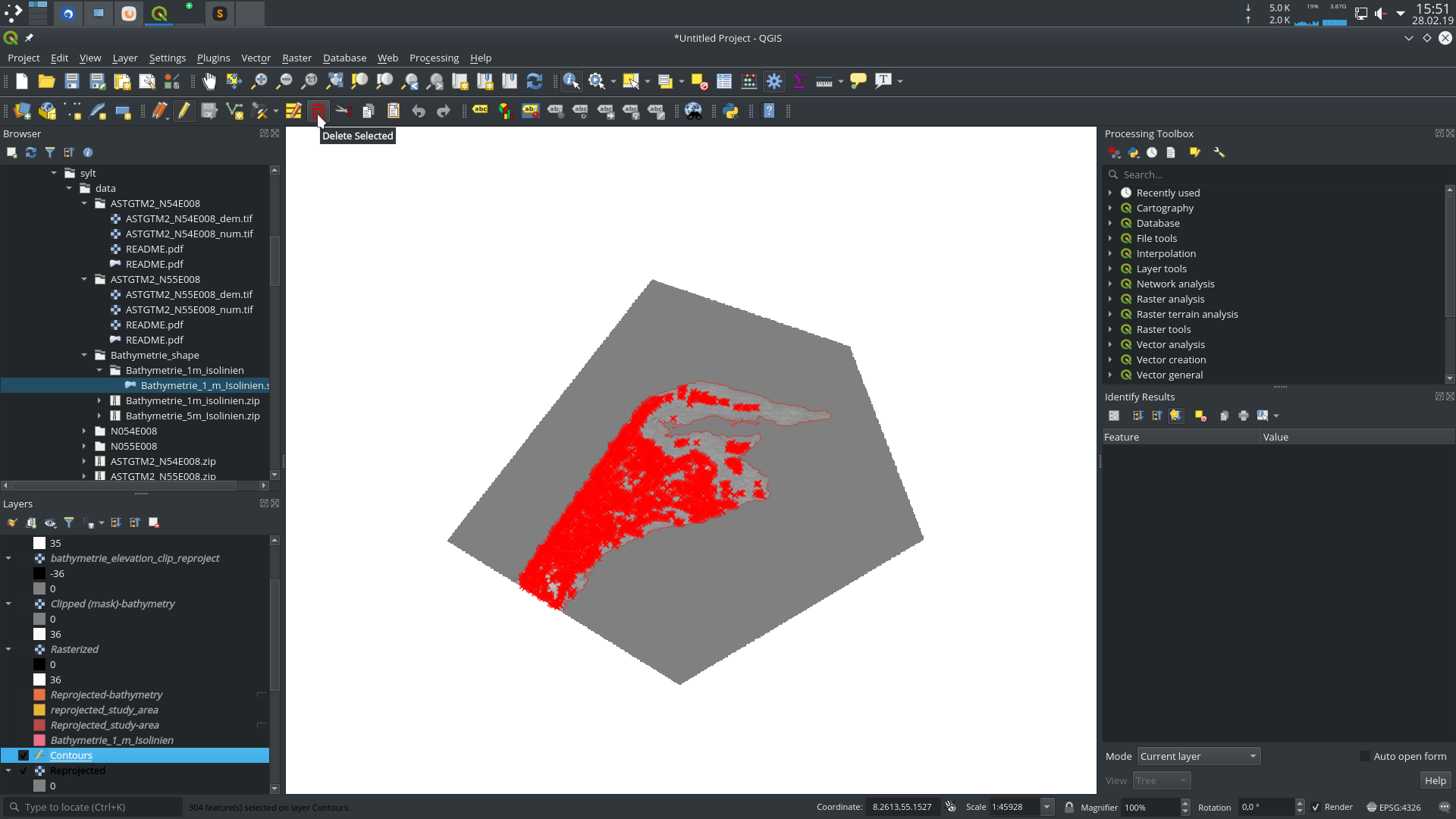Viewport: 1456px width, 819px height.
Task: Open the Mode Current layer dropdown
Action: (1198, 756)
